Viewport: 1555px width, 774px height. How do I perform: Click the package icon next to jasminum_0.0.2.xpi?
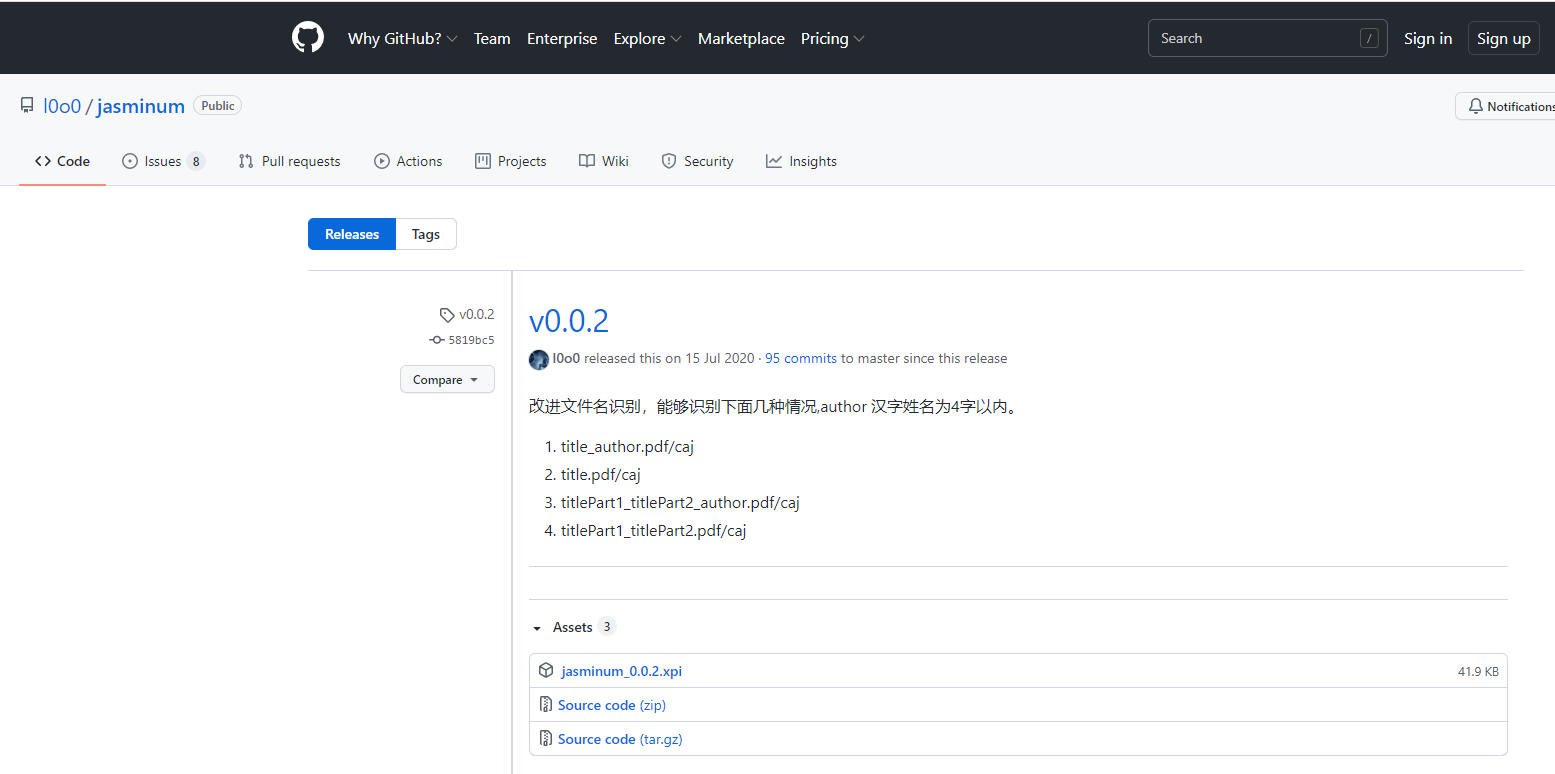[546, 670]
